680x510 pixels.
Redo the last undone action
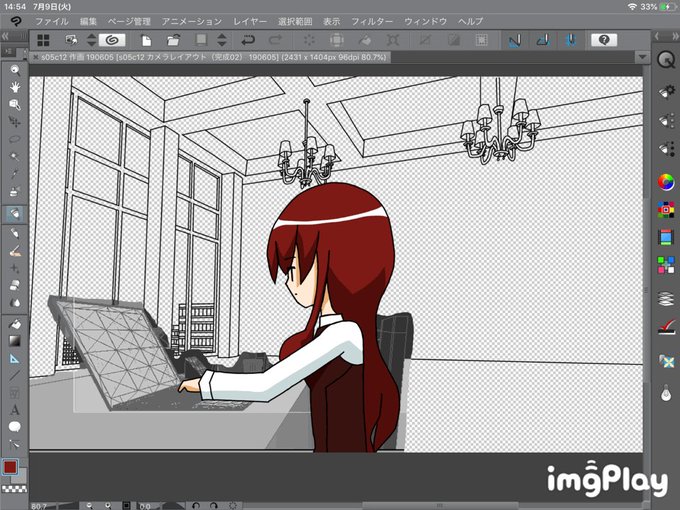pyautogui.click(x=275, y=40)
